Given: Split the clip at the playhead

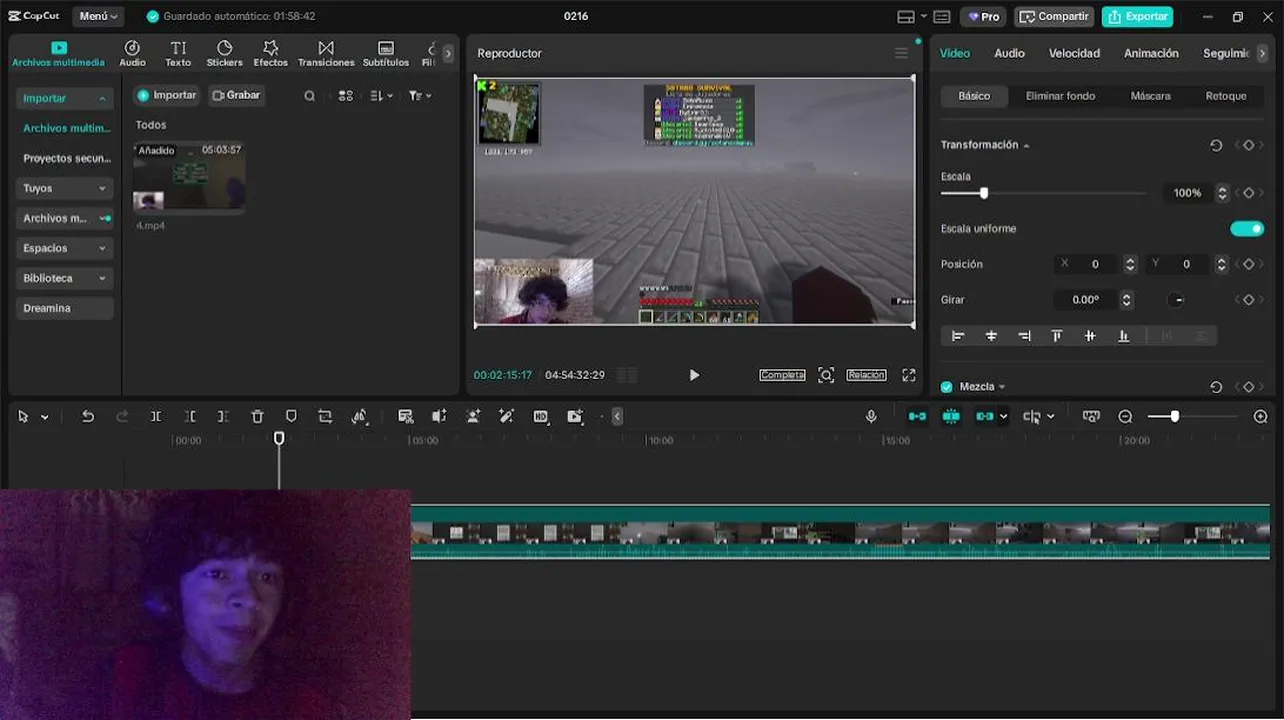Looking at the screenshot, I should click(x=156, y=417).
